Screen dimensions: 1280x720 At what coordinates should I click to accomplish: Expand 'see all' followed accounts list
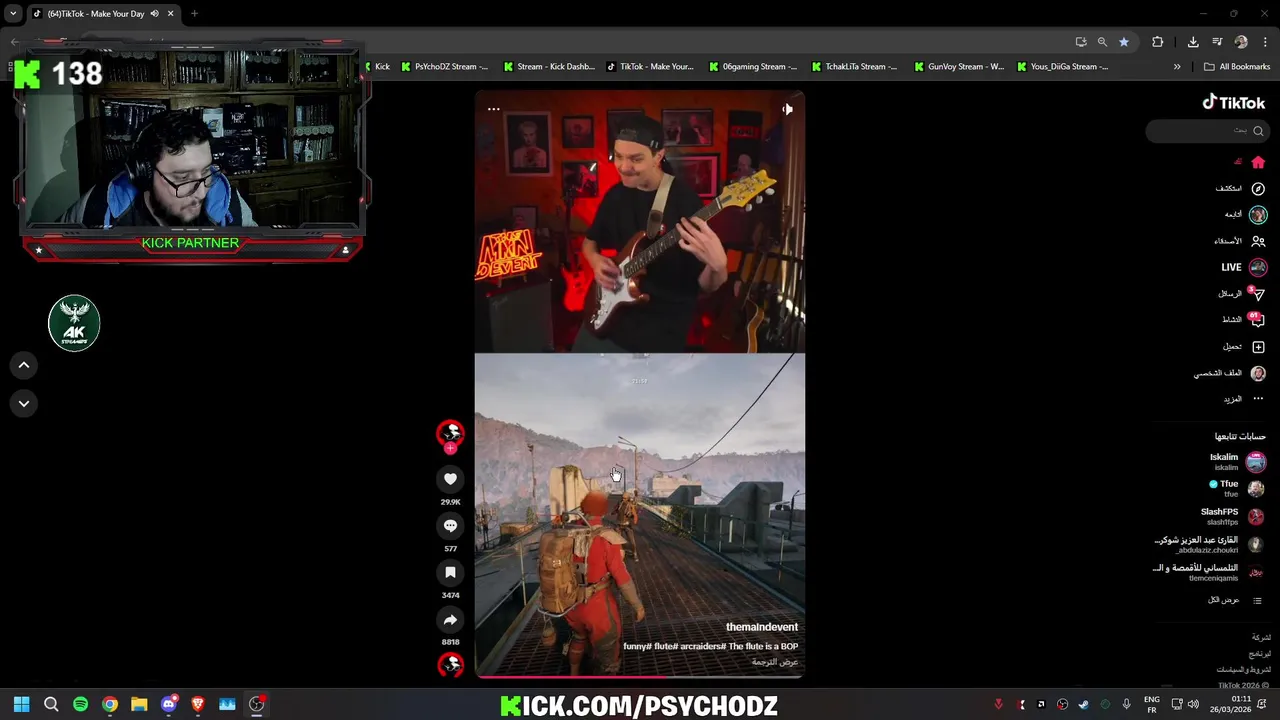coord(1236,600)
